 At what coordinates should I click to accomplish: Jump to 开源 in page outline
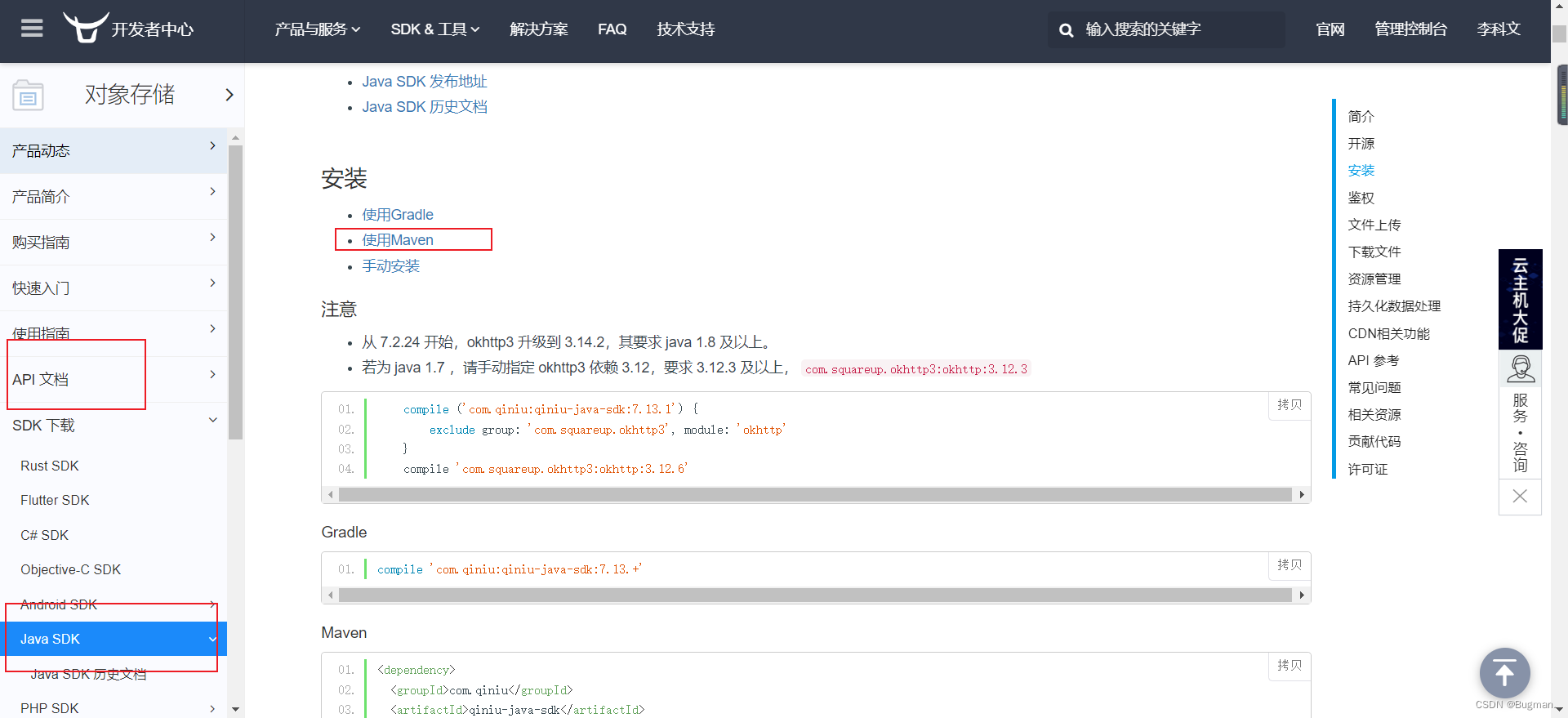click(1361, 144)
